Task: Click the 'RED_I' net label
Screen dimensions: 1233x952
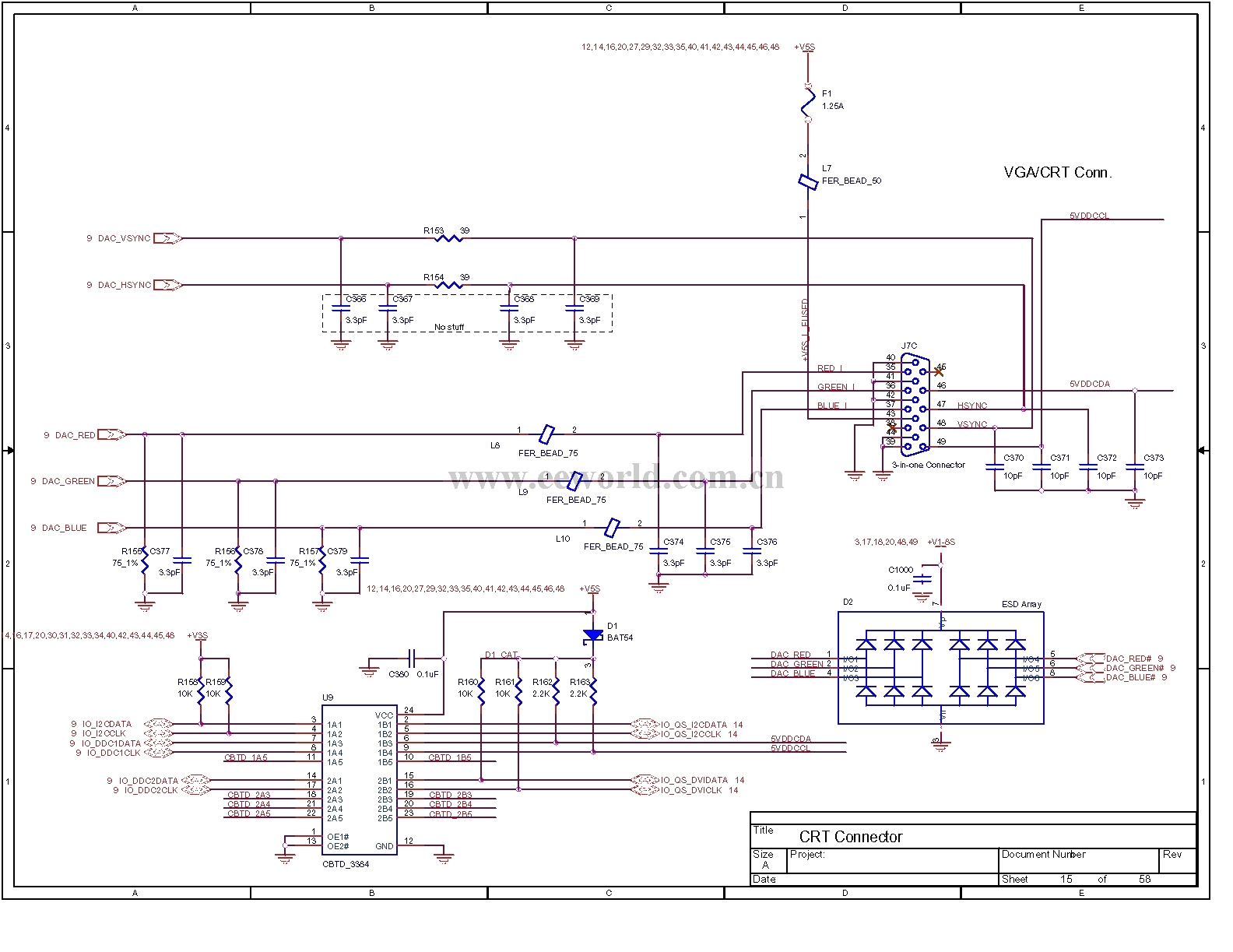Action: pyautogui.click(x=830, y=368)
